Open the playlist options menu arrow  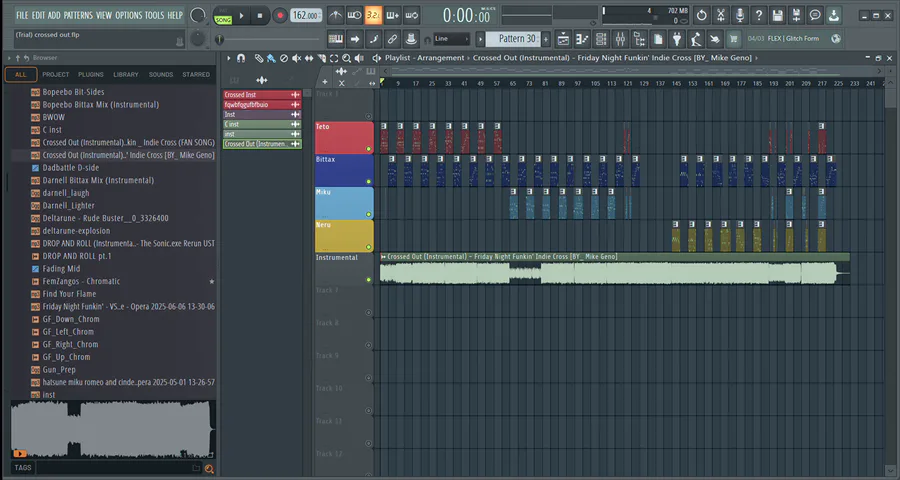point(228,58)
